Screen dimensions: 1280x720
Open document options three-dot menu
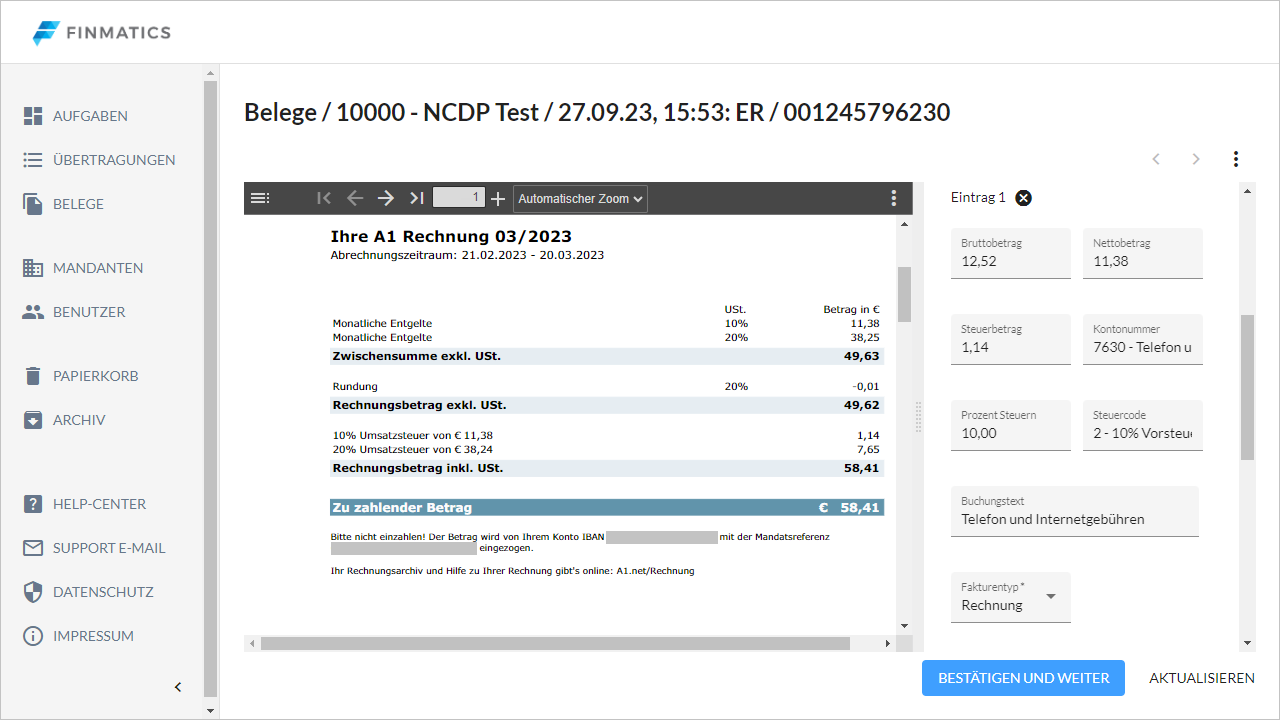pos(1236,159)
